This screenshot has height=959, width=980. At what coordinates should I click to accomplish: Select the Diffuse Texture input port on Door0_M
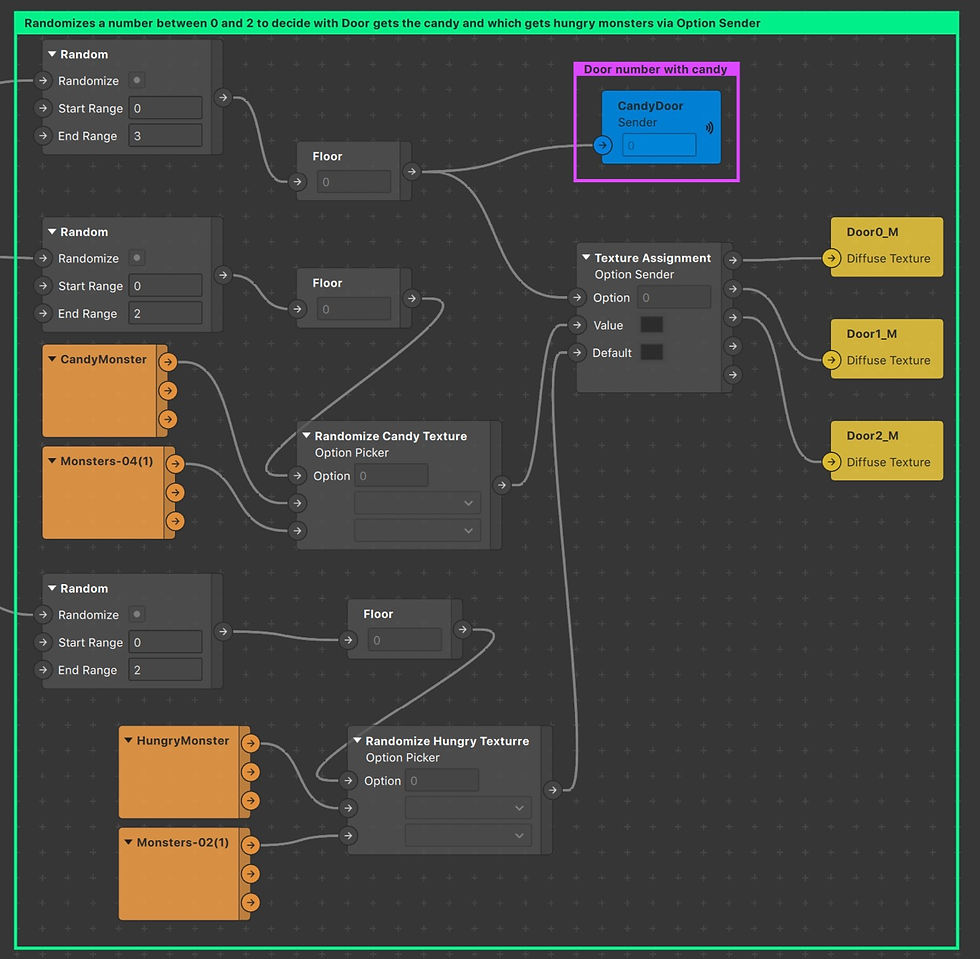831,260
